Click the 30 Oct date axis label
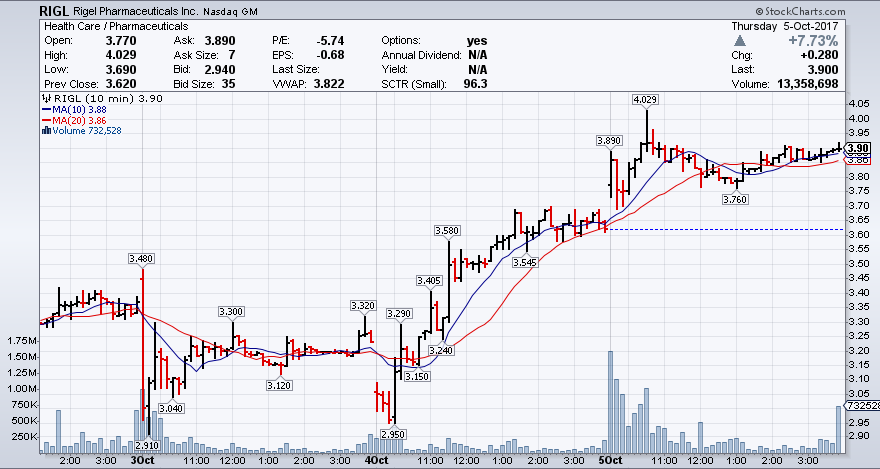 pos(141,461)
